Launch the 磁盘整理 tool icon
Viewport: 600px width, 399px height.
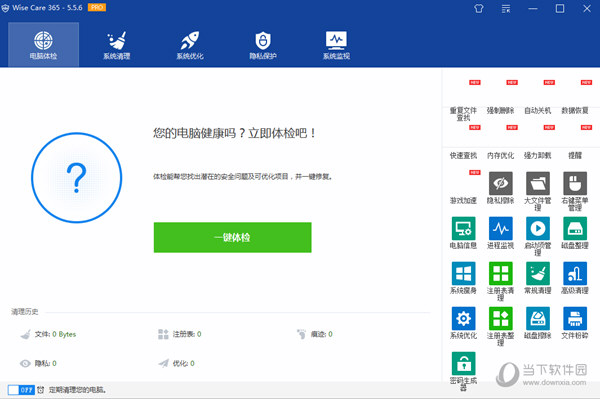(x=575, y=229)
